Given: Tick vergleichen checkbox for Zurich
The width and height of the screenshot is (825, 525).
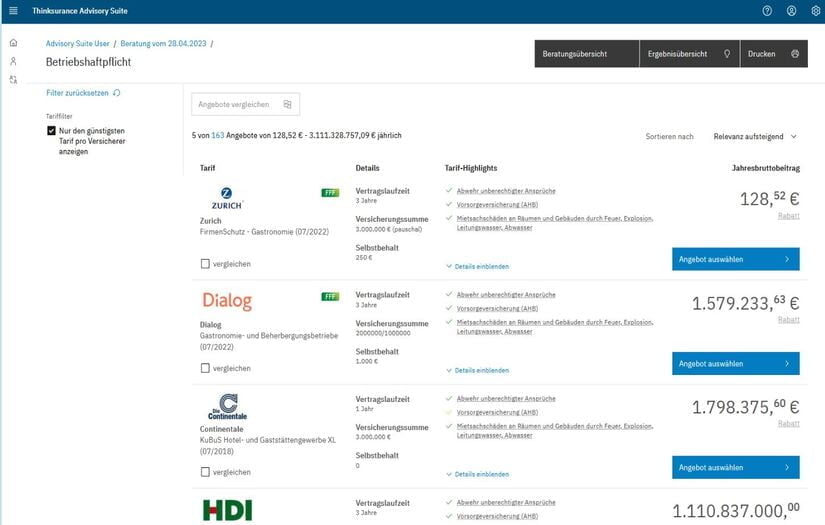Looking at the screenshot, I should [205, 264].
